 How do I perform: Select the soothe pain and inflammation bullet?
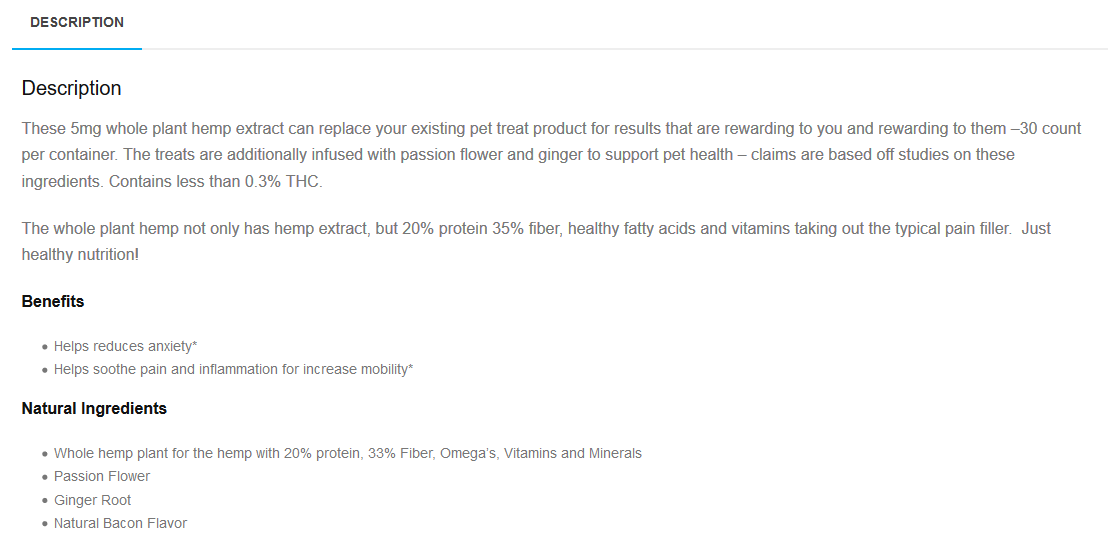point(233,369)
